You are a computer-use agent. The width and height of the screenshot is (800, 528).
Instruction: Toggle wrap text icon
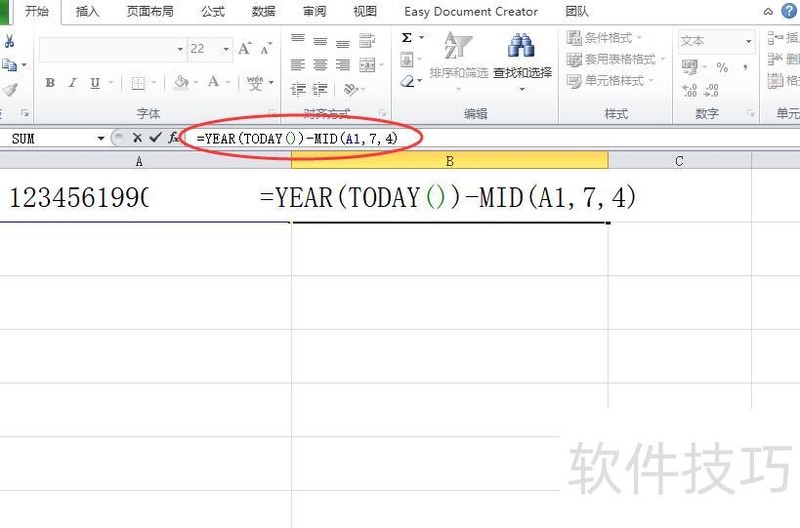(x=367, y=41)
